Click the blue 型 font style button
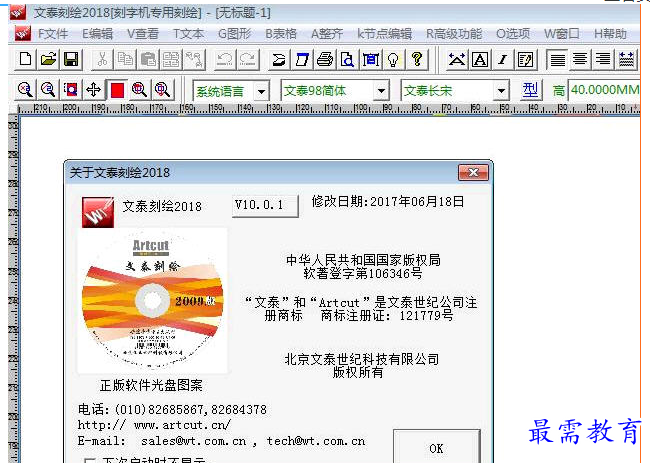 (x=530, y=90)
